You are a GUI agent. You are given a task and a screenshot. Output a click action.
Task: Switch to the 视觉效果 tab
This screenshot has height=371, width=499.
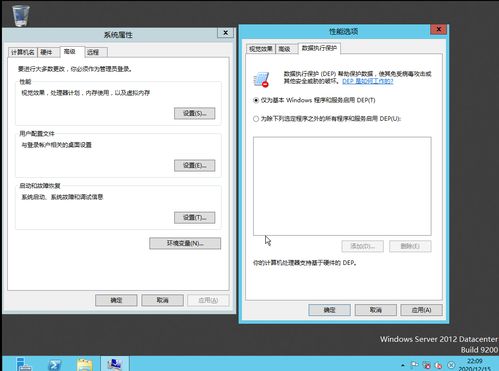261,49
